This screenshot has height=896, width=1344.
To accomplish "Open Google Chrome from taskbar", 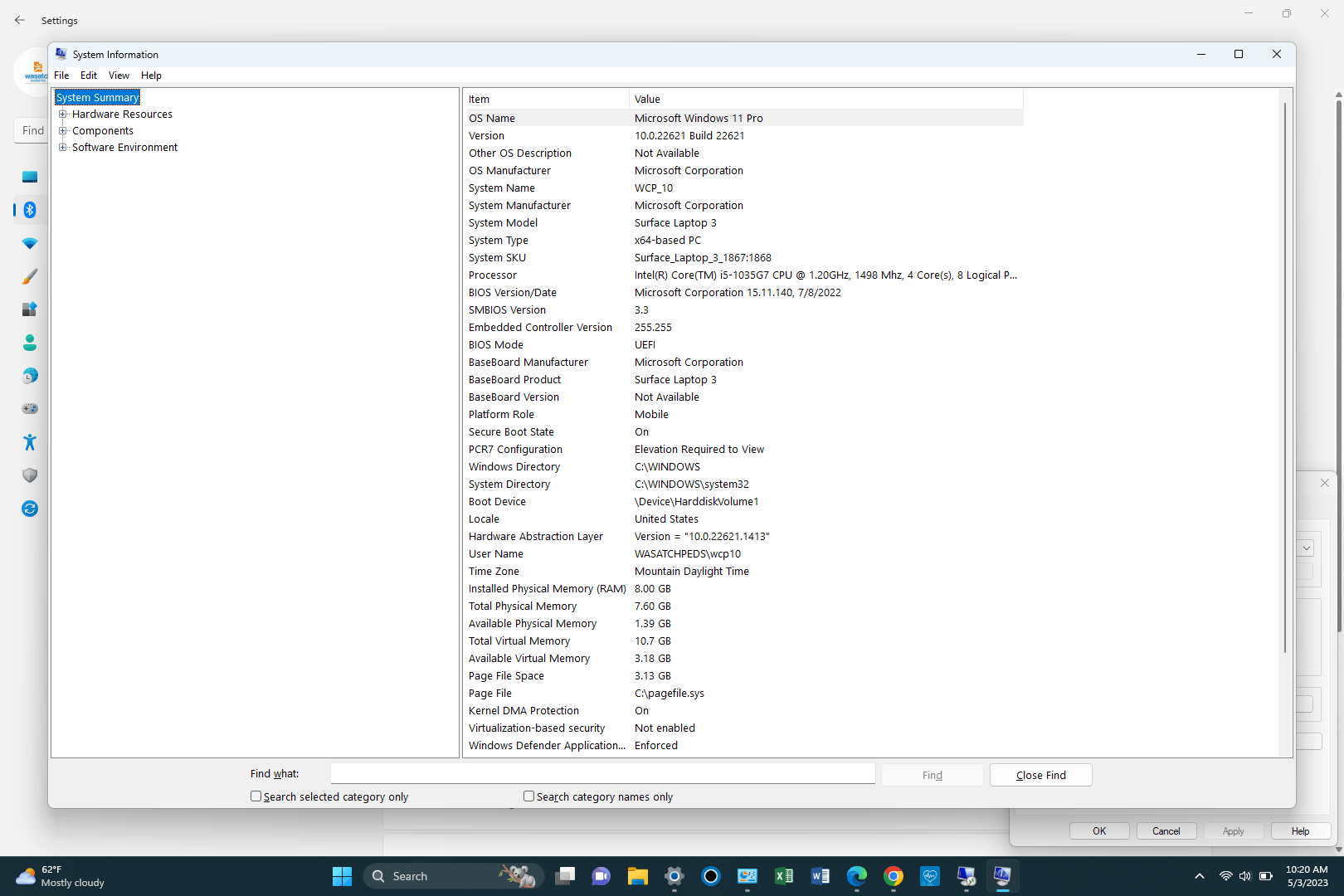I will [894, 876].
